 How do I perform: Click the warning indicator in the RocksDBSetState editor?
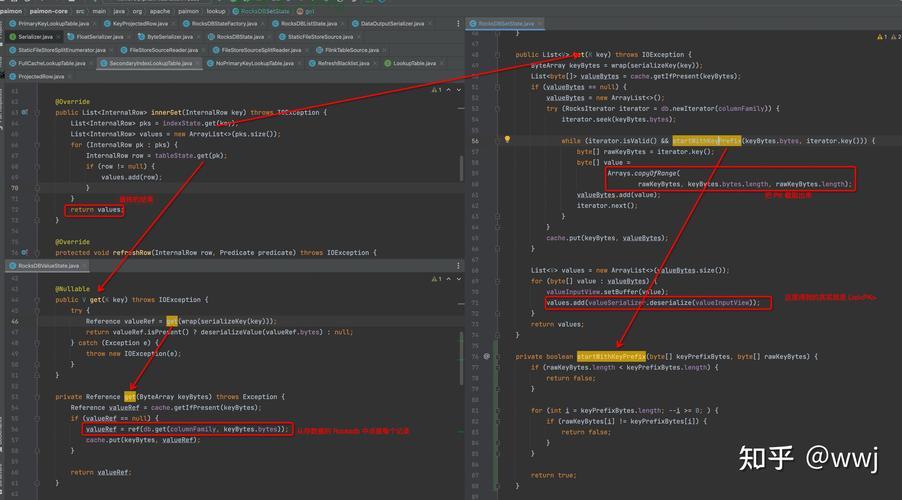point(878,36)
